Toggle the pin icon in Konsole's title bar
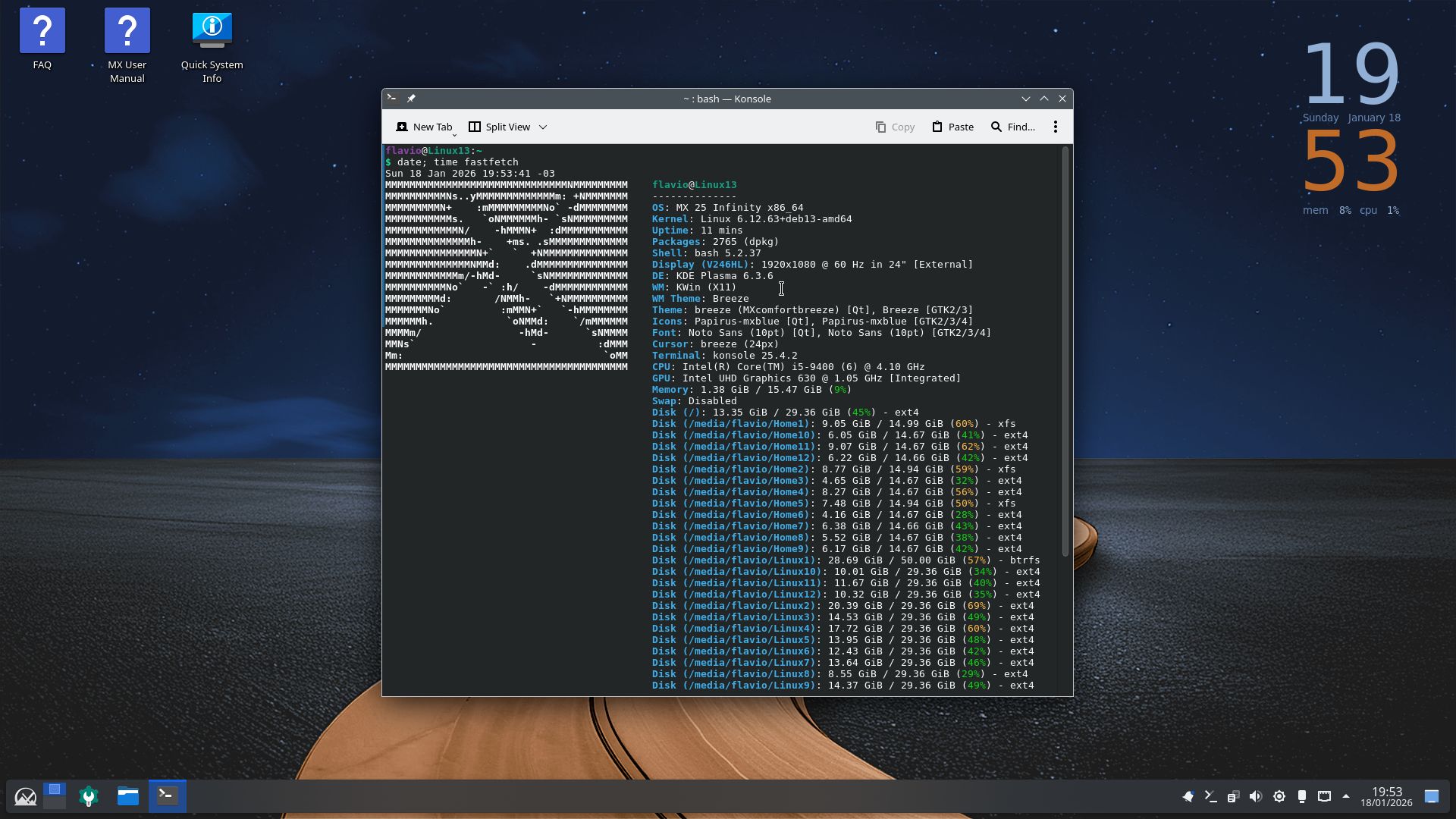The height and width of the screenshot is (819, 1456). coord(411,99)
